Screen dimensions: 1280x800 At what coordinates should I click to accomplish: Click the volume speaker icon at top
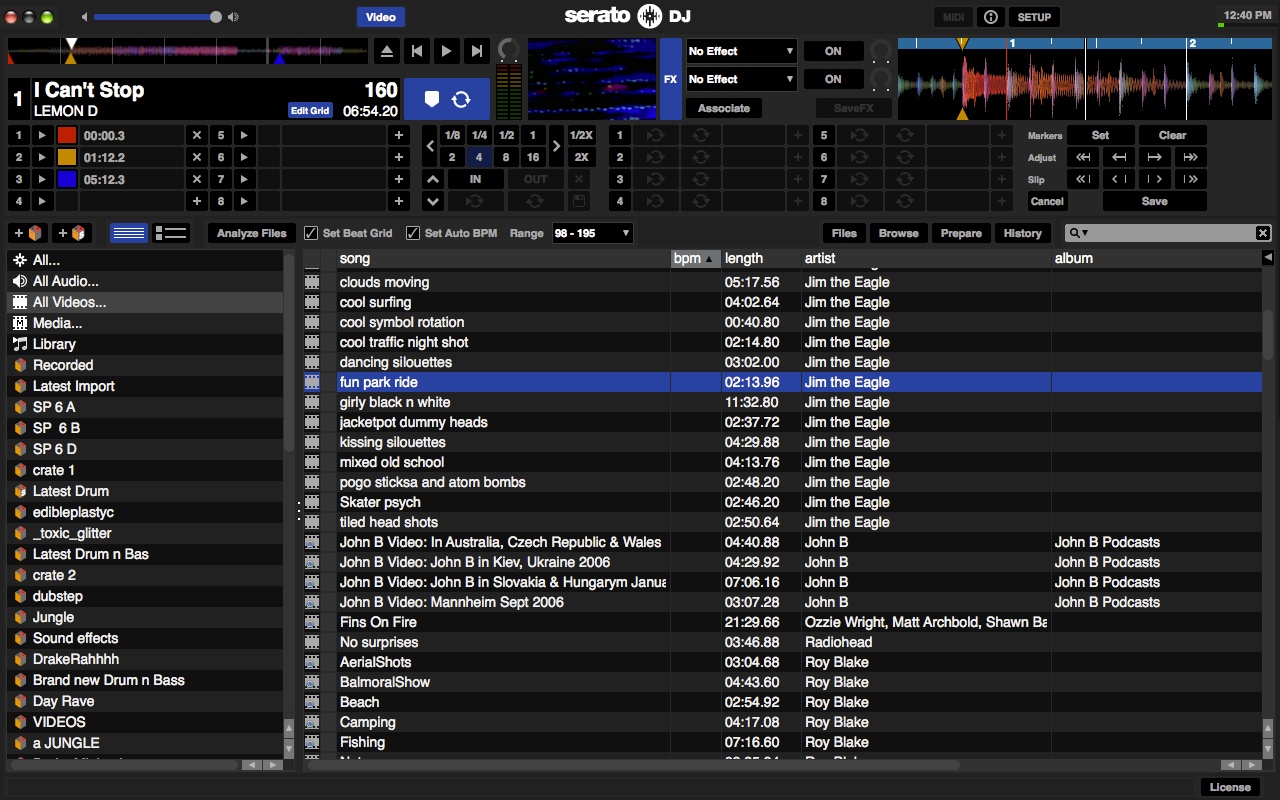click(233, 17)
